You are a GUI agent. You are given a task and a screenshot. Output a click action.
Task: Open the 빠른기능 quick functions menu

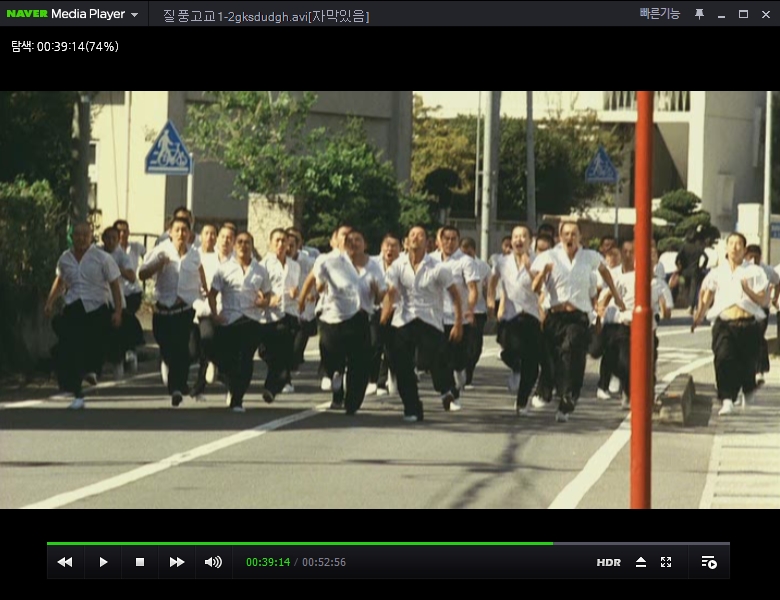click(659, 14)
